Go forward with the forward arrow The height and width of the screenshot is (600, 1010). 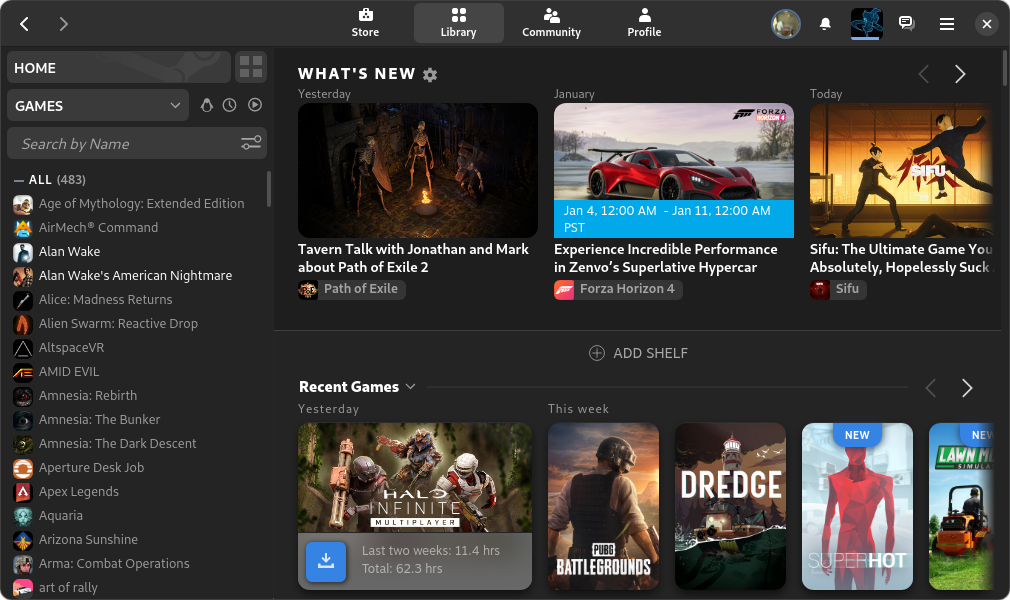tap(63, 24)
